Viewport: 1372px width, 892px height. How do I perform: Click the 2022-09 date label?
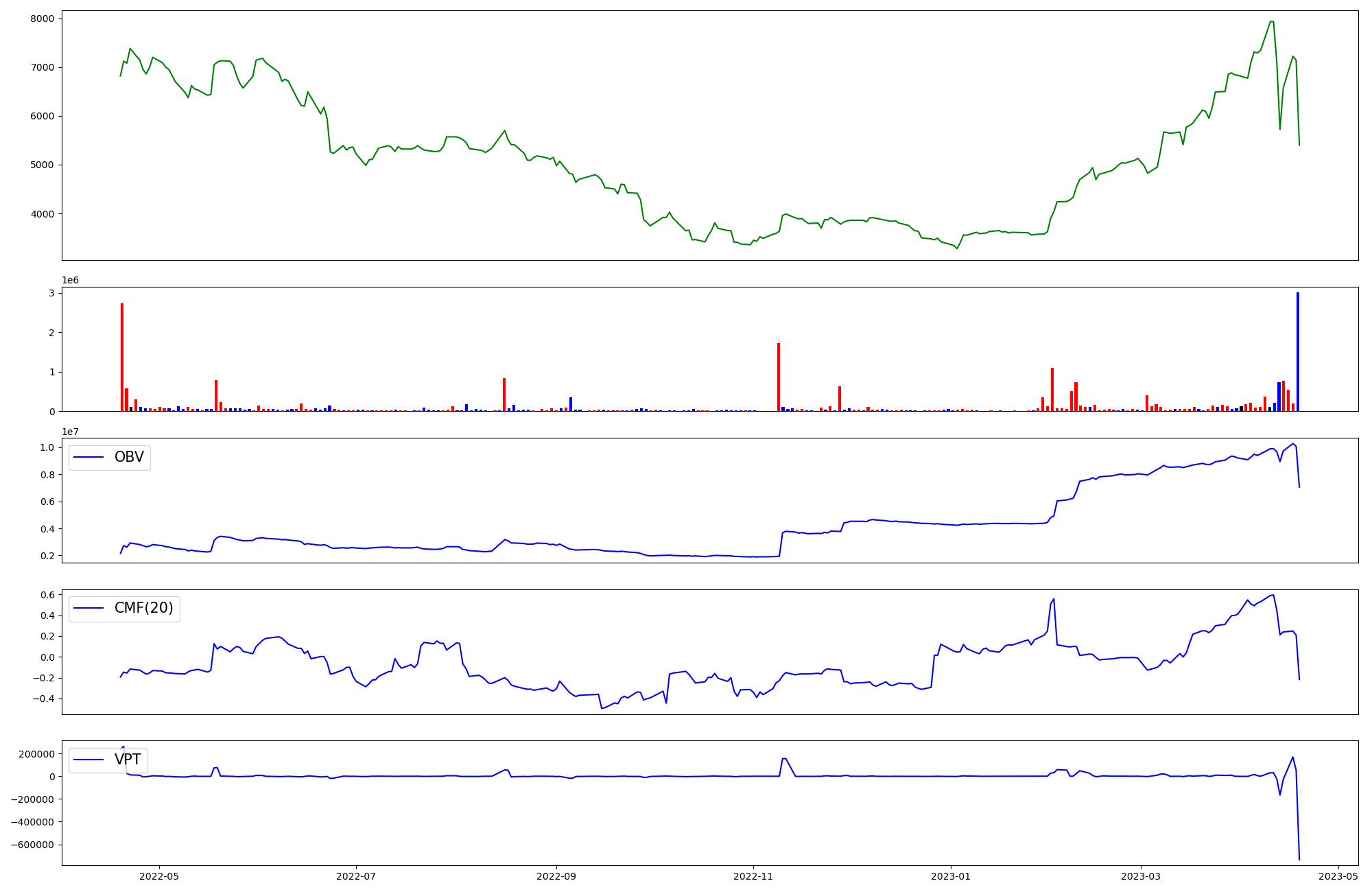pos(556,876)
